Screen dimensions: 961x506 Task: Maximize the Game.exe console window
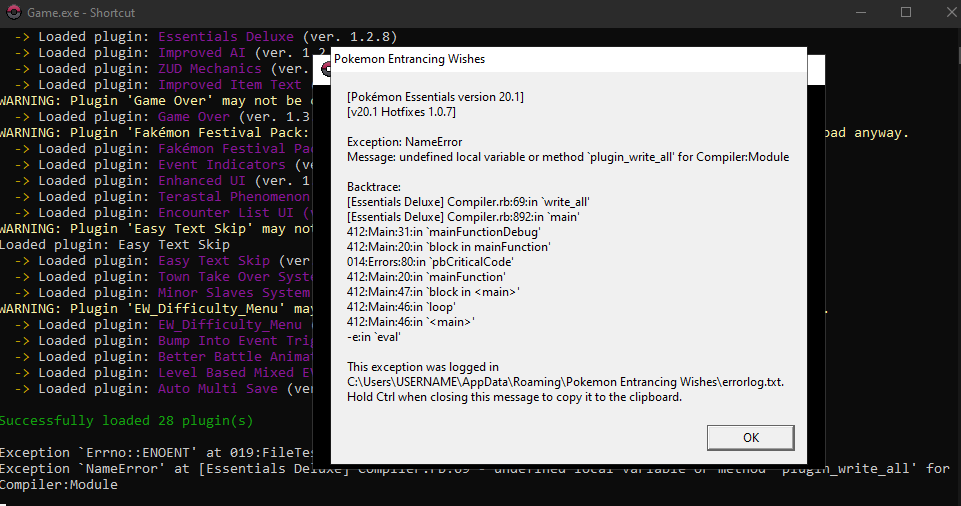click(x=906, y=12)
